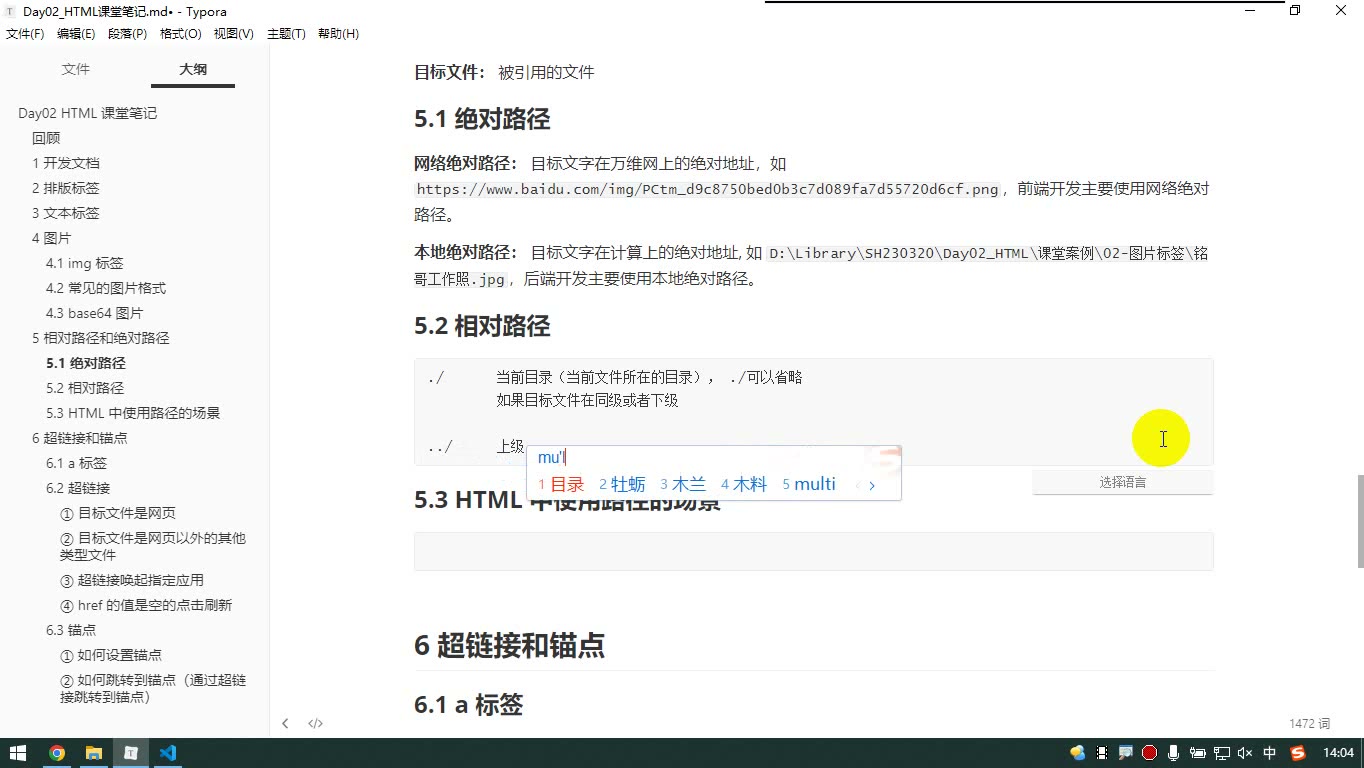This screenshot has width=1364, height=768.
Task: Open the 编辑(E) menu
Action: (x=76, y=34)
